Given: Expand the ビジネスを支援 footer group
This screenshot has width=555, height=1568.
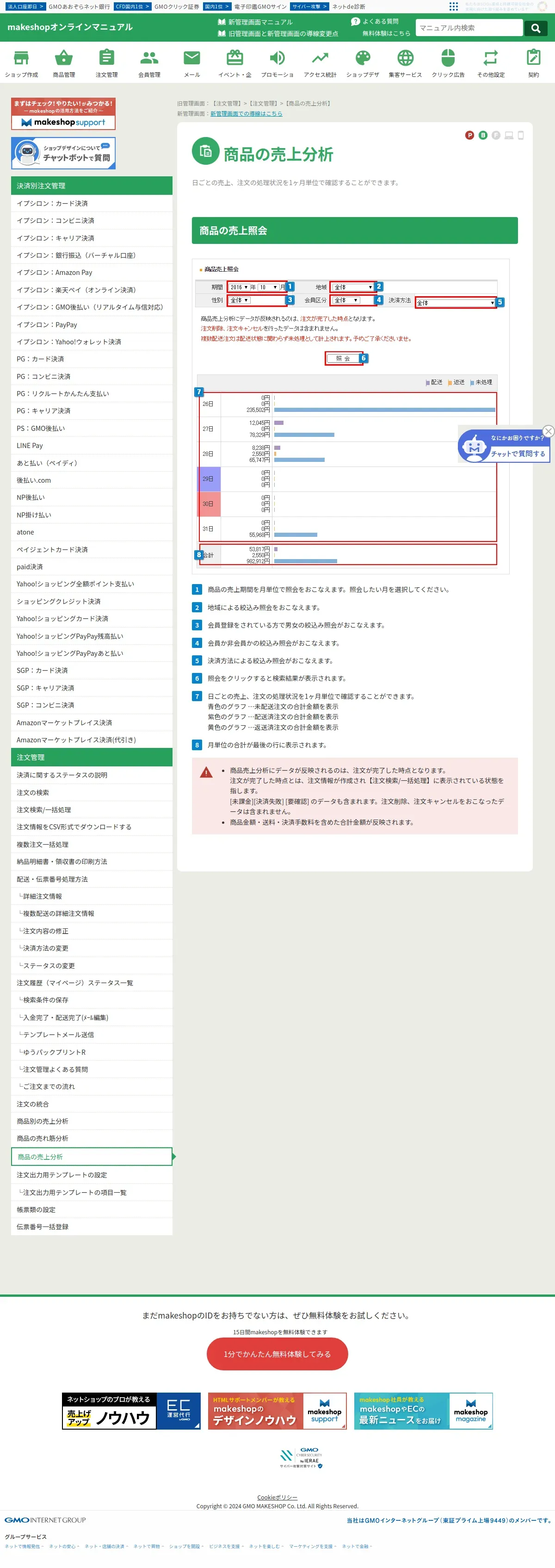Looking at the screenshot, I should click(x=226, y=1546).
